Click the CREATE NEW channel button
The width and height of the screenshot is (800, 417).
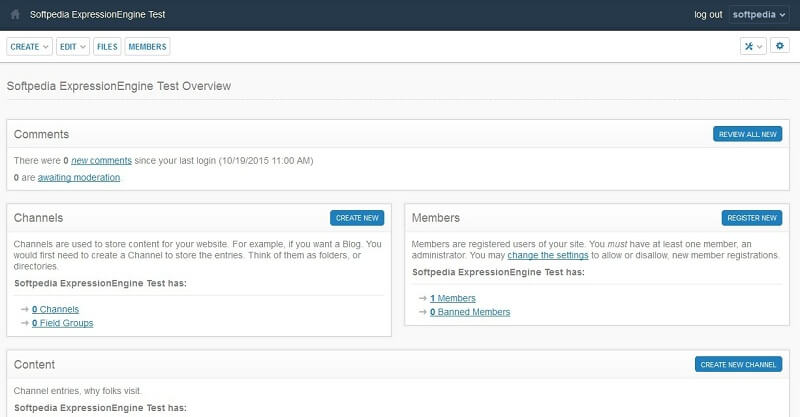[x=357, y=218]
